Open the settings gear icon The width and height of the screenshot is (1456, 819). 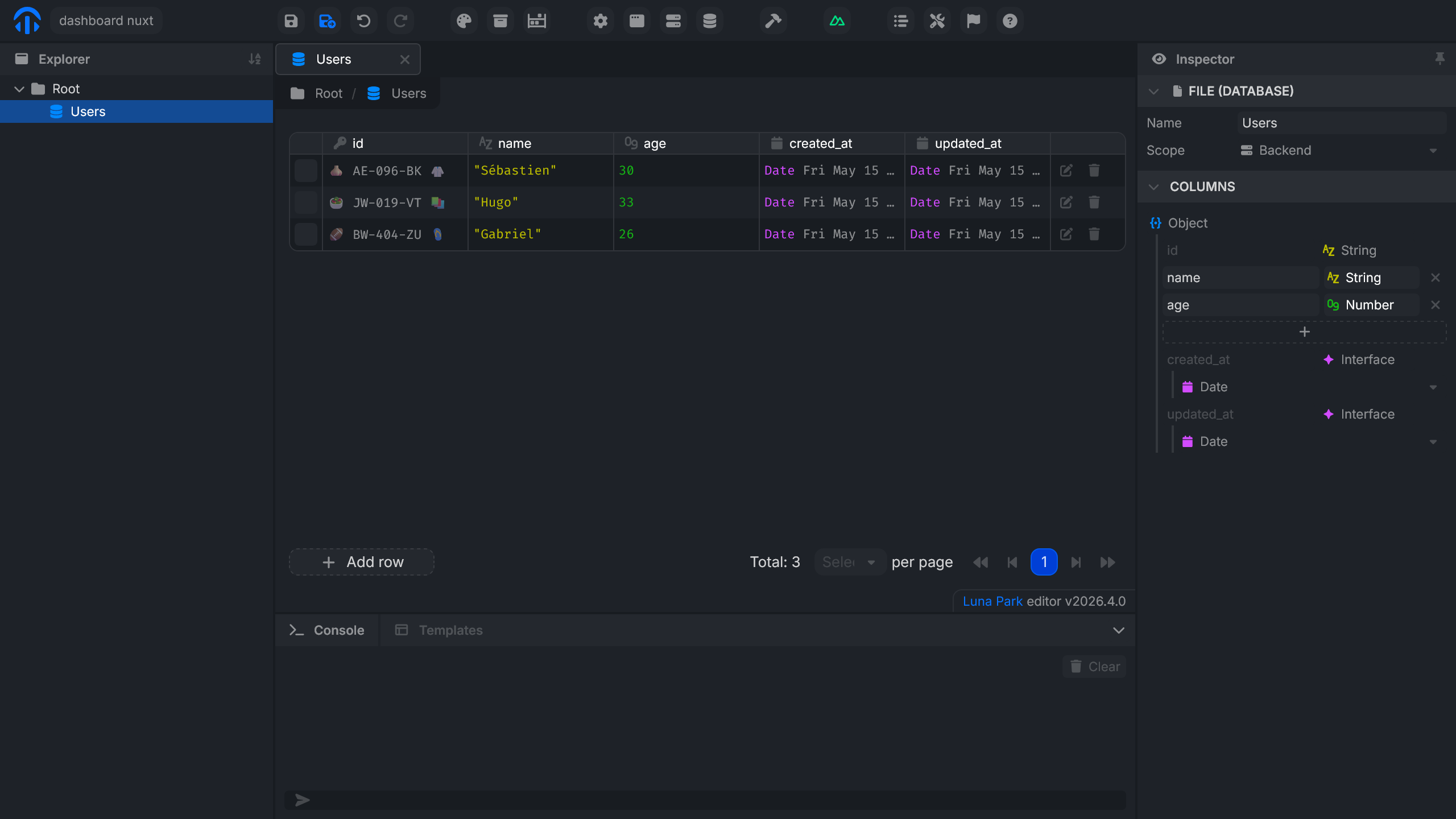(x=601, y=21)
